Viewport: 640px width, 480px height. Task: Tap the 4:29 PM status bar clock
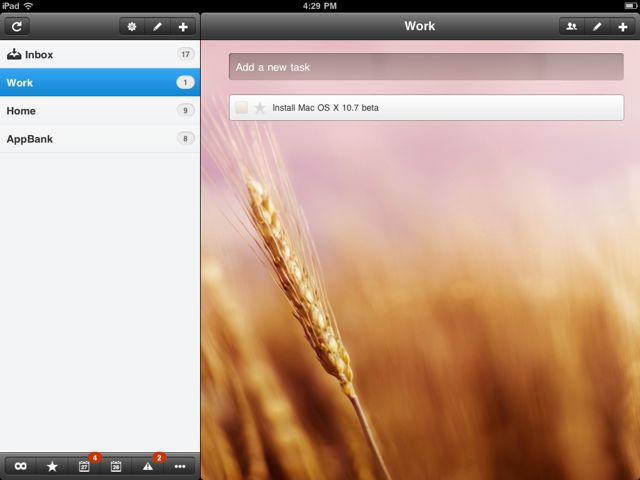click(320, 6)
